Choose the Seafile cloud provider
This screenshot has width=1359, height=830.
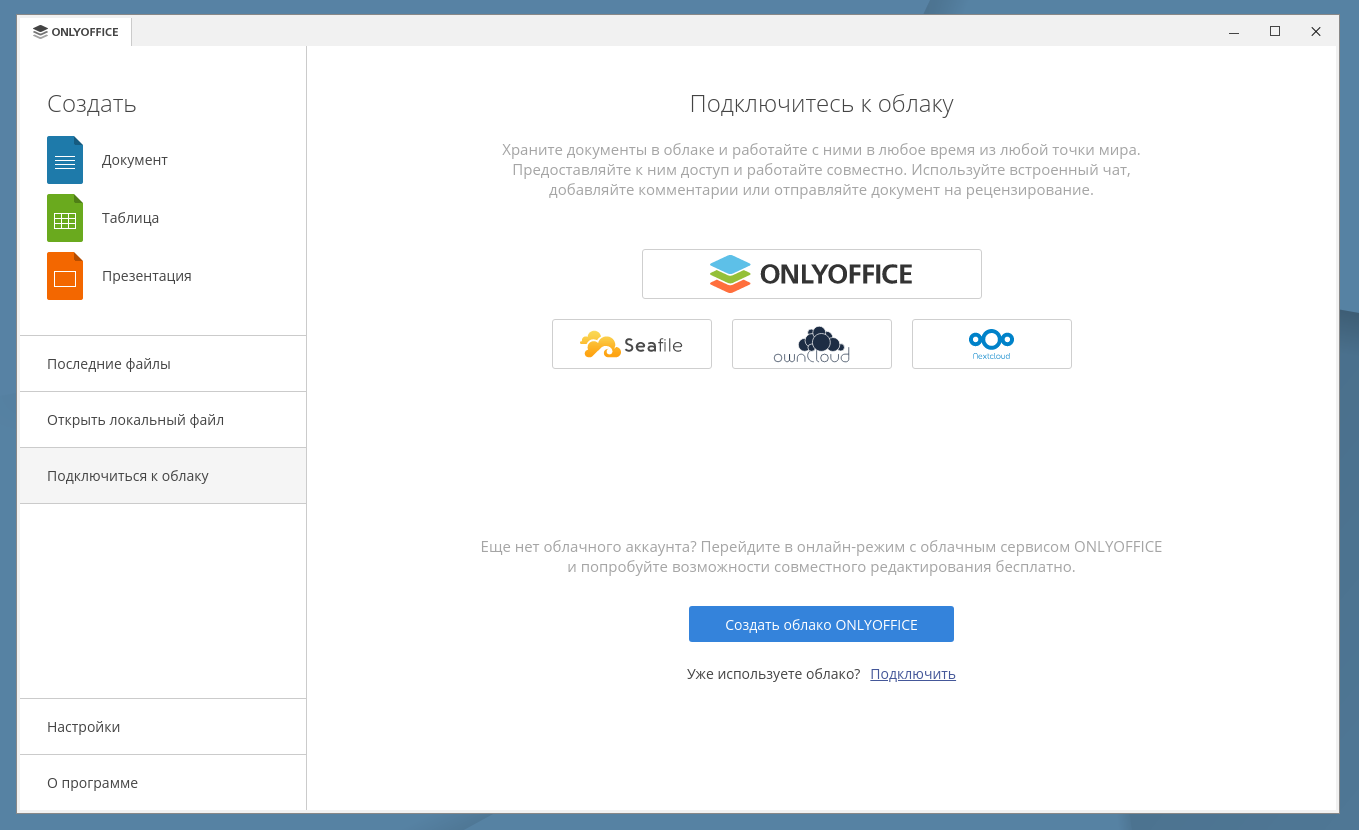coord(631,344)
